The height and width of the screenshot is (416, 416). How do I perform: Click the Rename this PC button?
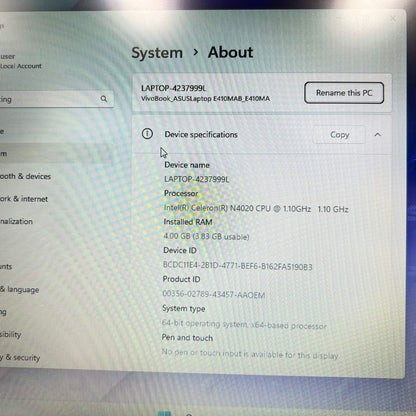[x=344, y=93]
